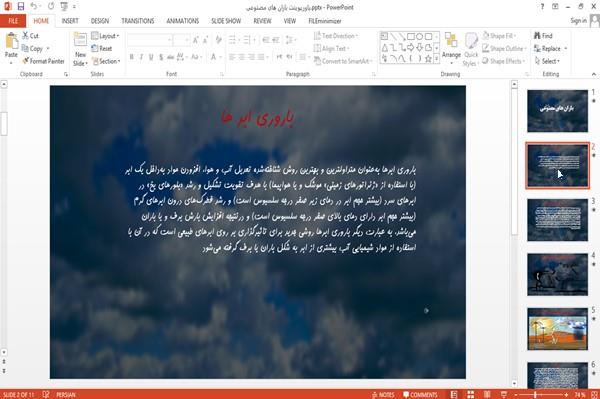600x399 pixels.
Task: Switch to the TRANSITIONS tab
Action: coord(138,21)
